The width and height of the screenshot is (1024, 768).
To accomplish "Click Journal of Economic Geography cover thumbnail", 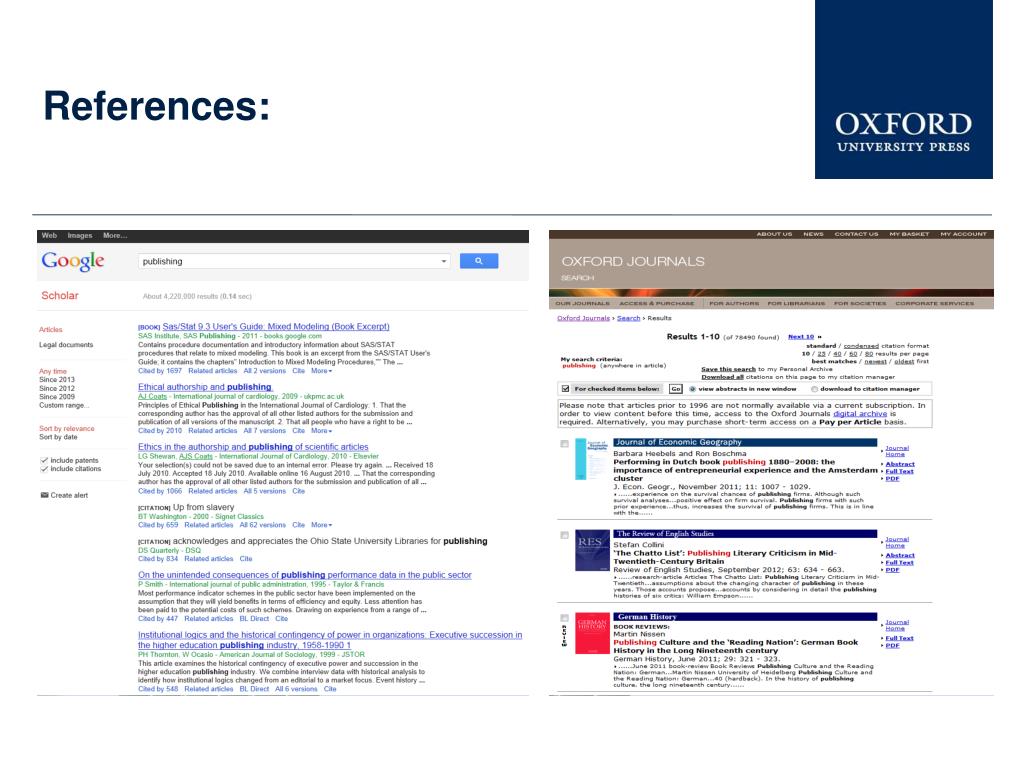I will point(592,460).
